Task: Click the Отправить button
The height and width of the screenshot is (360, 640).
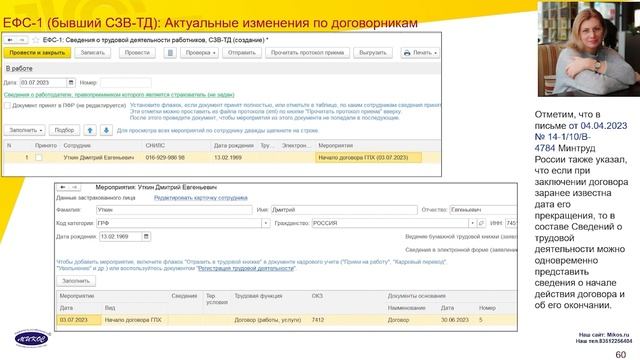Action: click(242, 53)
